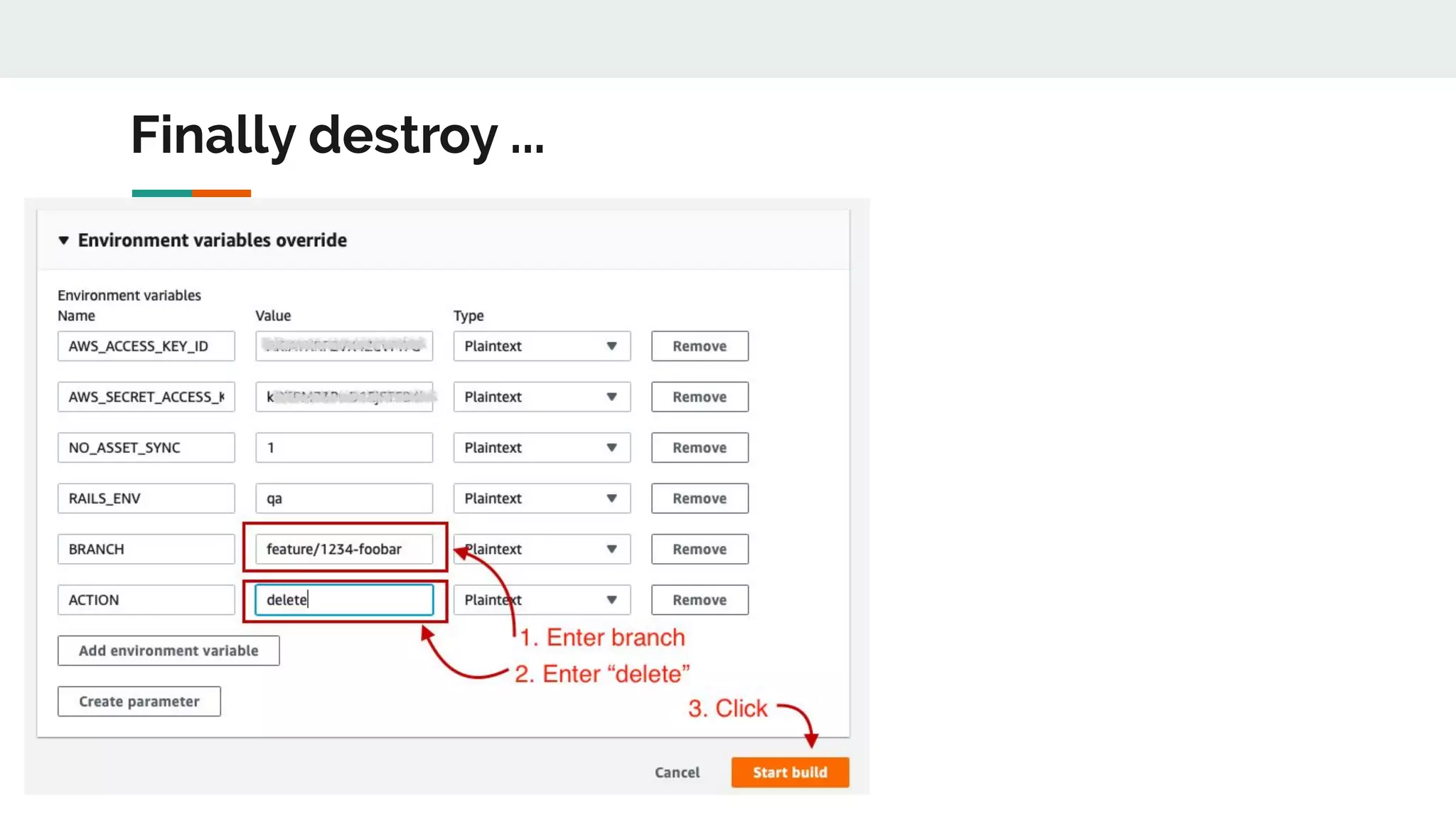Image resolution: width=1456 pixels, height=819 pixels.
Task: Open Type dropdown for NO_ASSET_SYNC
Action: tap(542, 448)
